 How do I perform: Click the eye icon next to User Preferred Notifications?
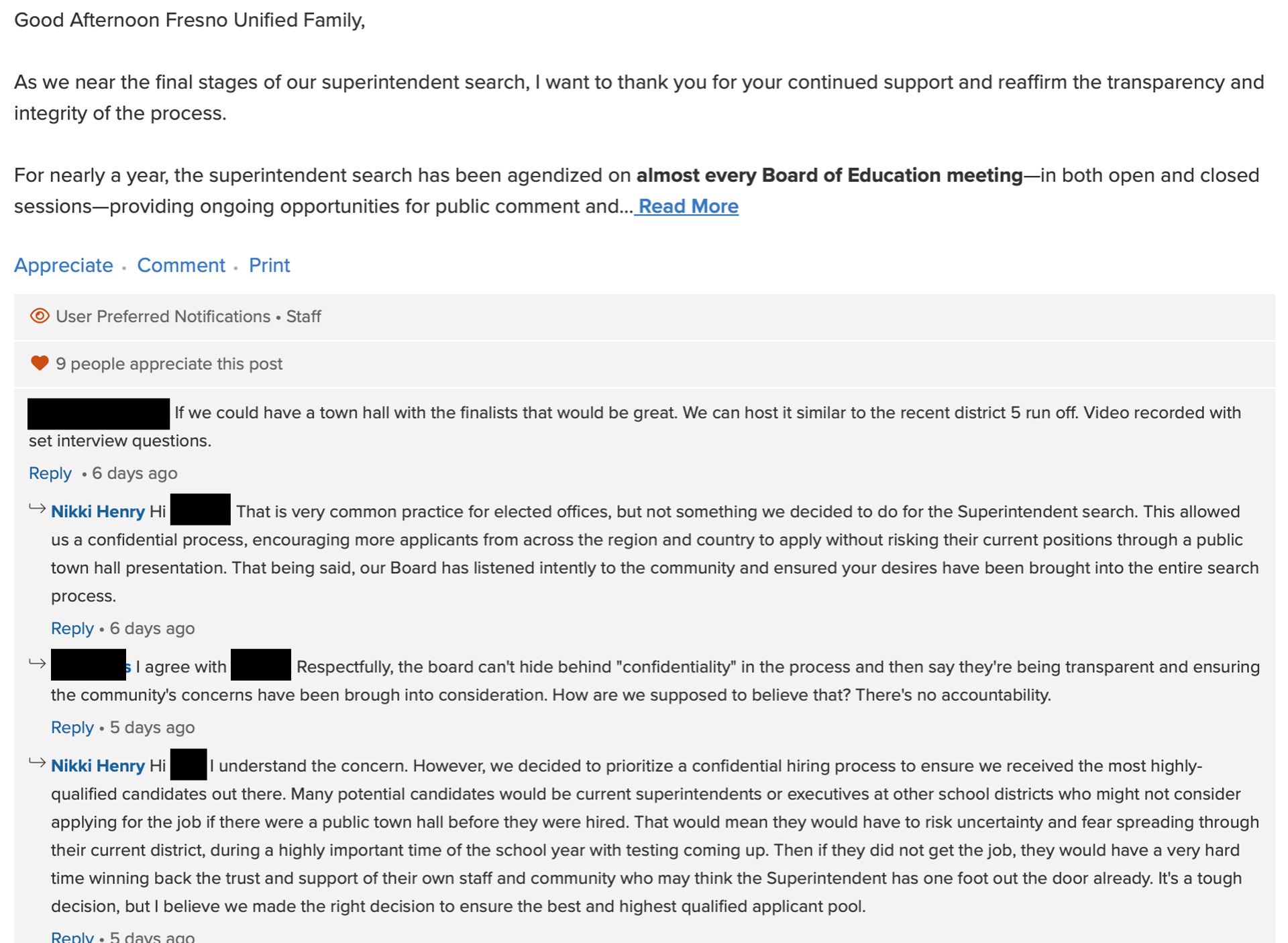click(40, 316)
